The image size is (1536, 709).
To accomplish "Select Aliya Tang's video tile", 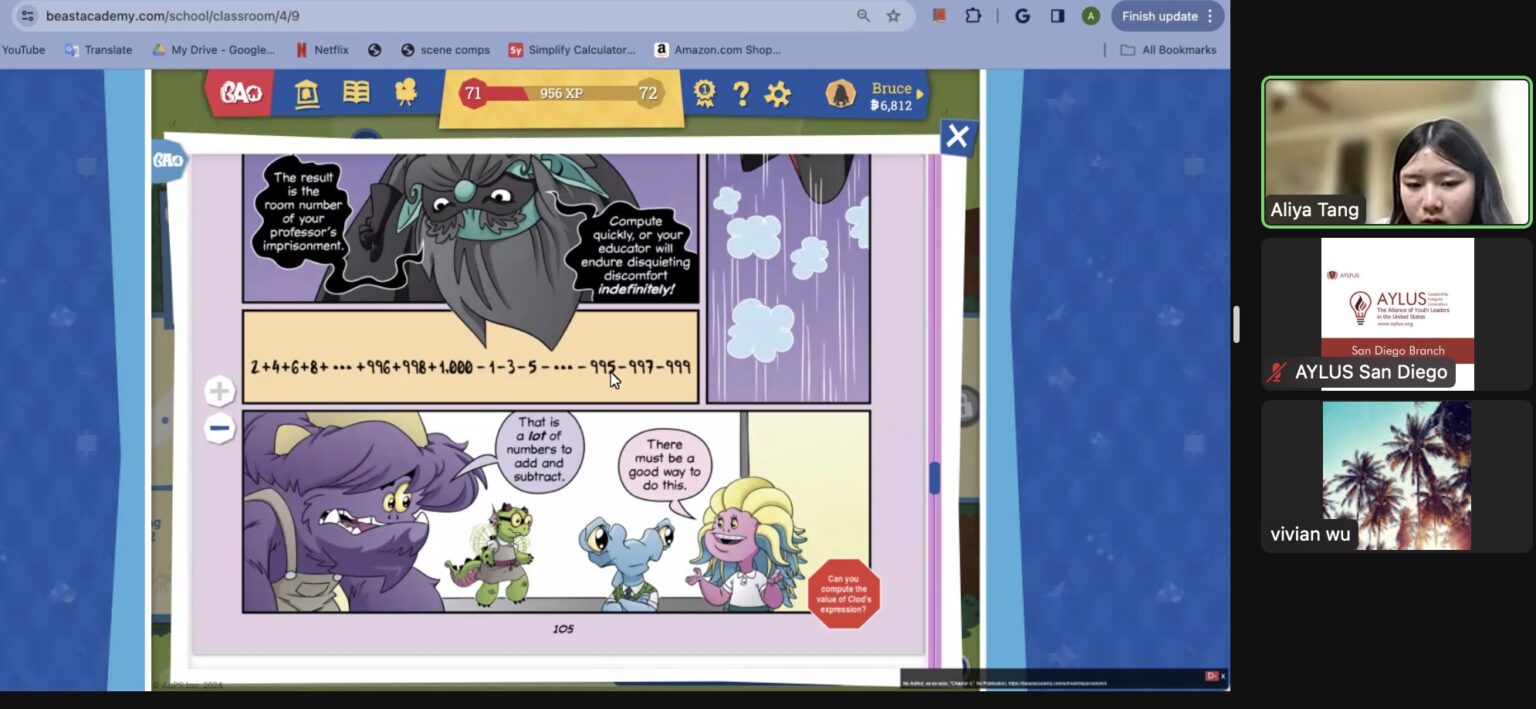I will coord(1397,152).
